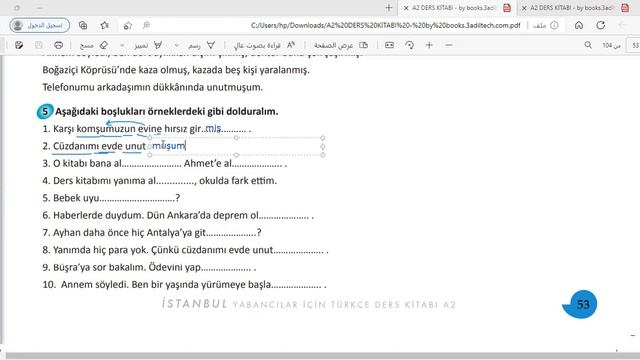Select the Highlight tool
Image resolution: width=640 pixels, height=360 pixels.
(148, 45)
